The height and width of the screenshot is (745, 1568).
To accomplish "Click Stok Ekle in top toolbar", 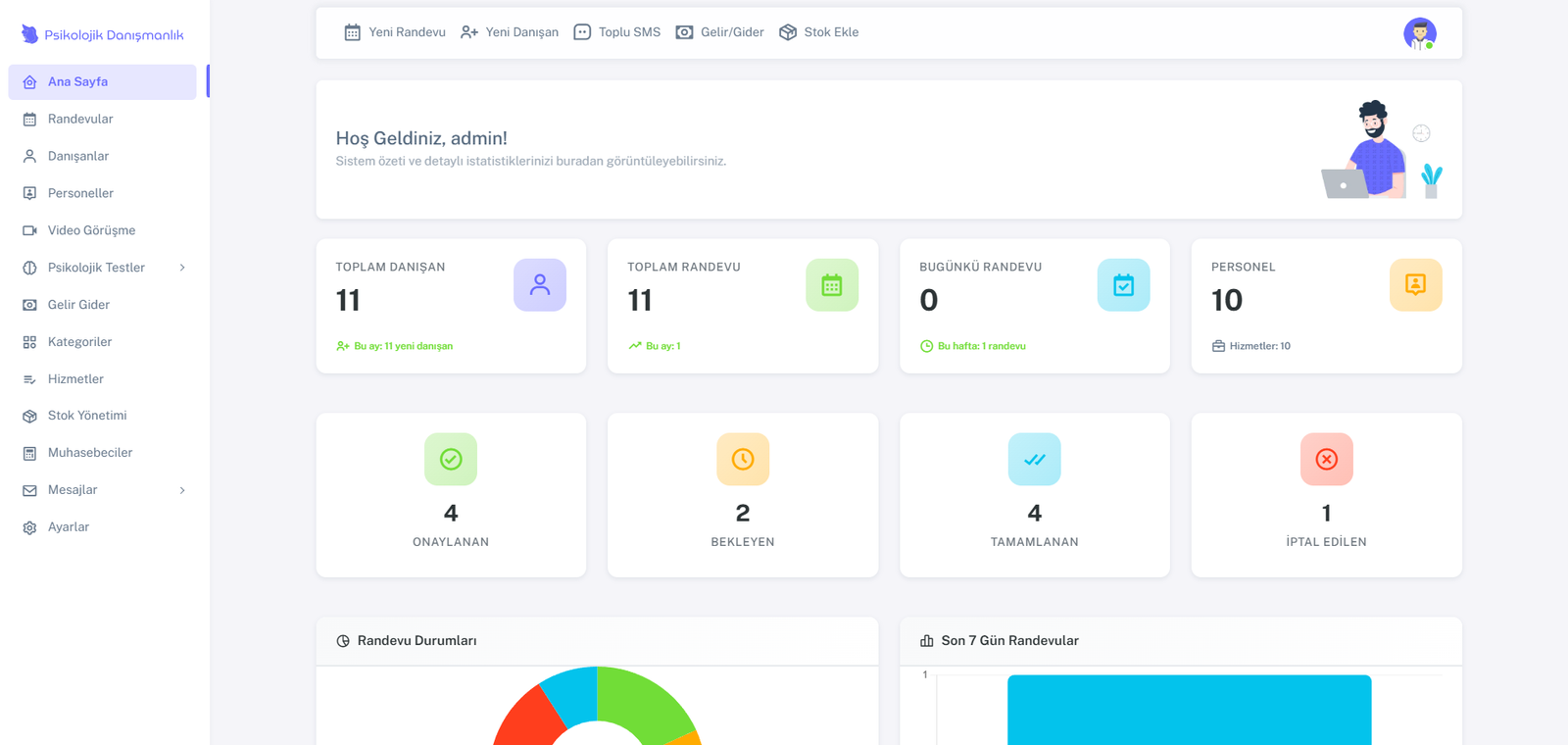I will pos(819,32).
